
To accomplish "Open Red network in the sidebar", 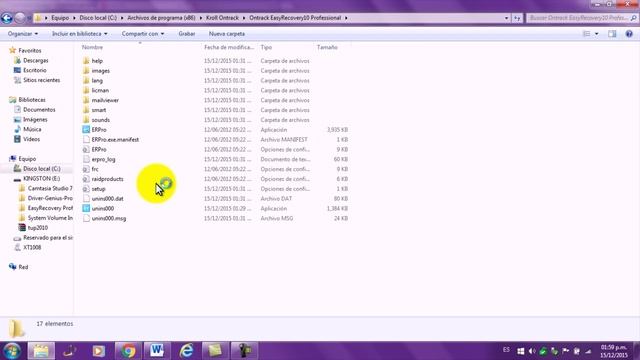I will (x=23, y=267).
